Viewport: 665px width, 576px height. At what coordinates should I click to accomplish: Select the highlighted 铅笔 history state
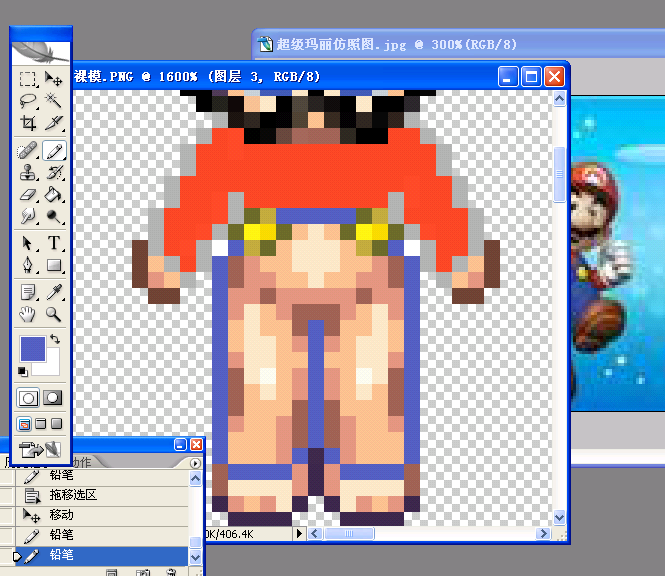point(102,555)
